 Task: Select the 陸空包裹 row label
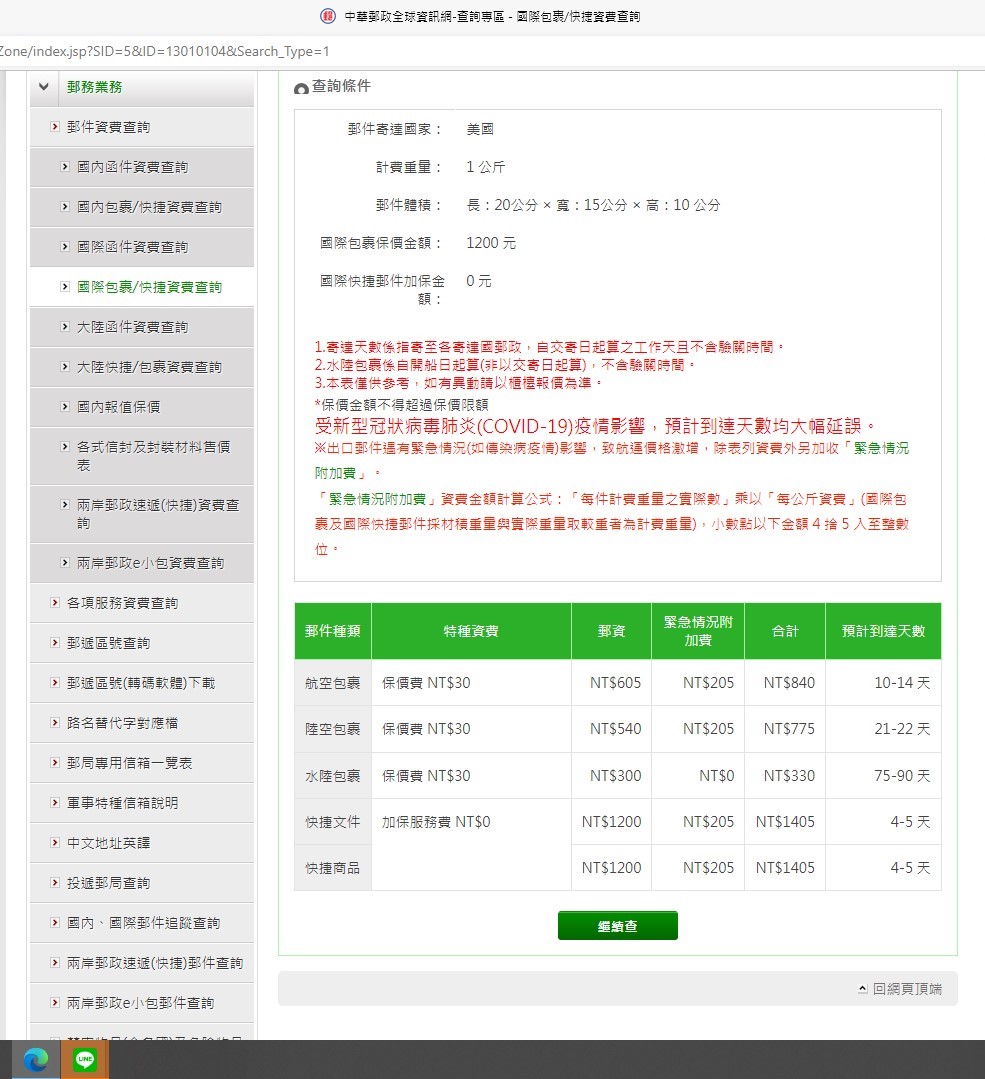pyautogui.click(x=332, y=729)
